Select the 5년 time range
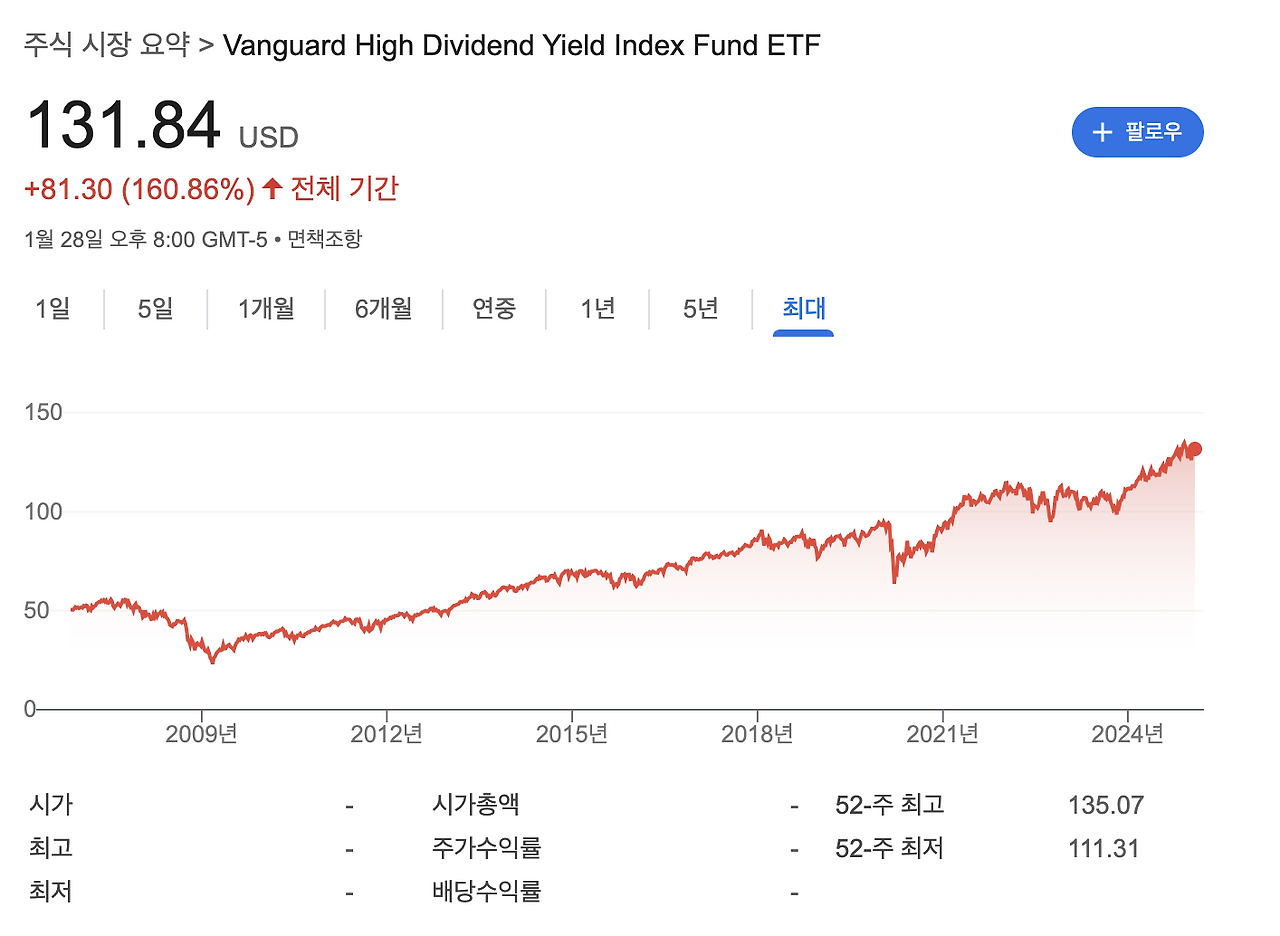The height and width of the screenshot is (936, 1280). point(700,310)
